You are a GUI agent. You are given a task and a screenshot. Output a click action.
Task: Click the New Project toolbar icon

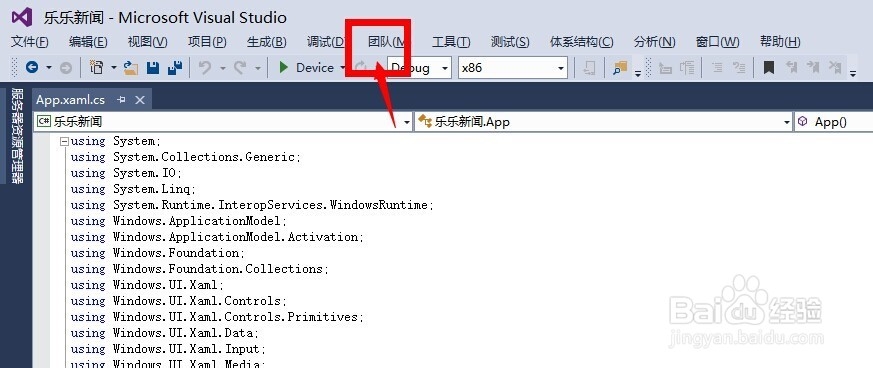(96, 68)
